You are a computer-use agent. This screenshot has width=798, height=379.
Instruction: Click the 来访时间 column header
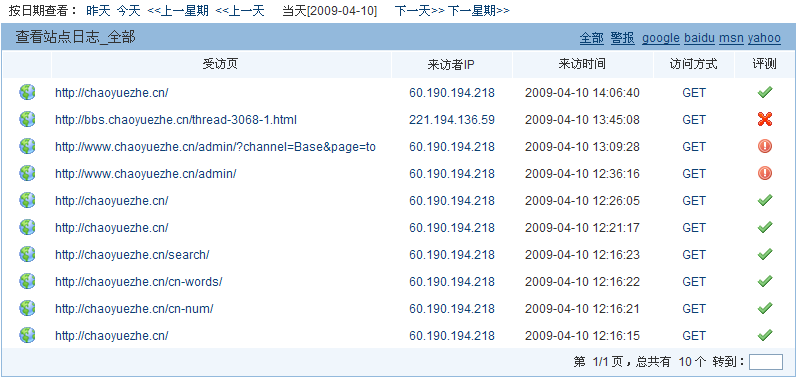tap(582, 65)
